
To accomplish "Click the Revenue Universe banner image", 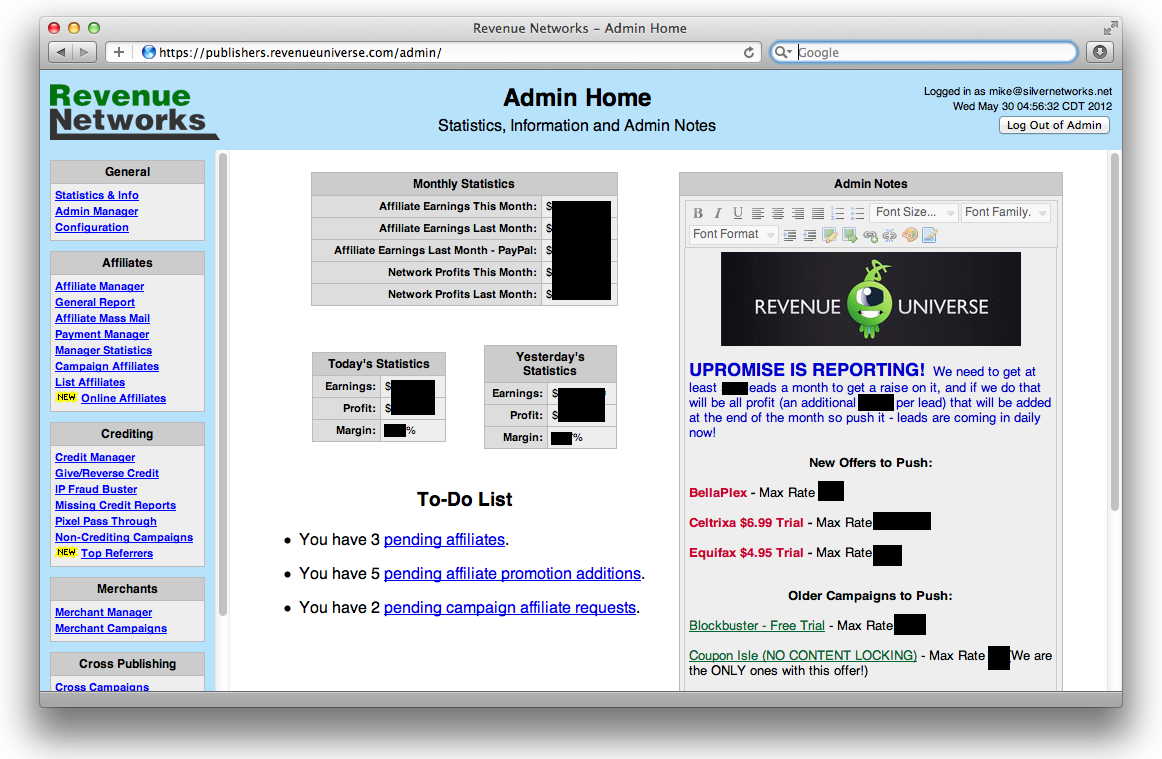I will point(871,299).
